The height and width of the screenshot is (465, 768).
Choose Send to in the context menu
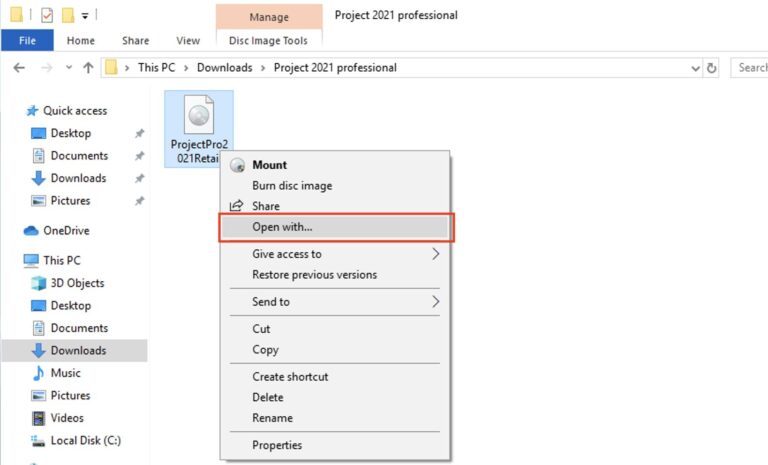(335, 302)
